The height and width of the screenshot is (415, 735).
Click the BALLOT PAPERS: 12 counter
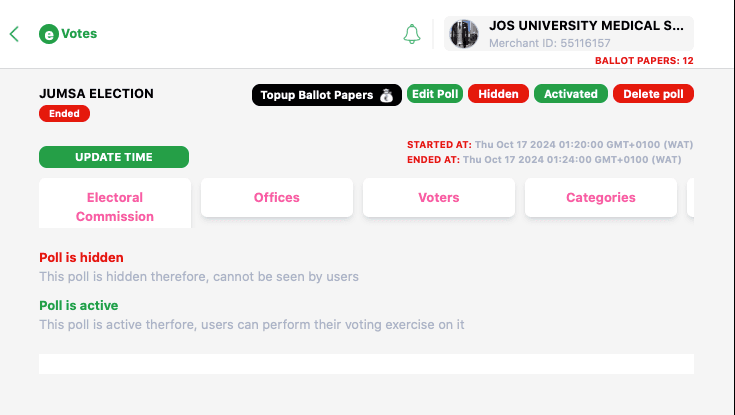(x=644, y=60)
